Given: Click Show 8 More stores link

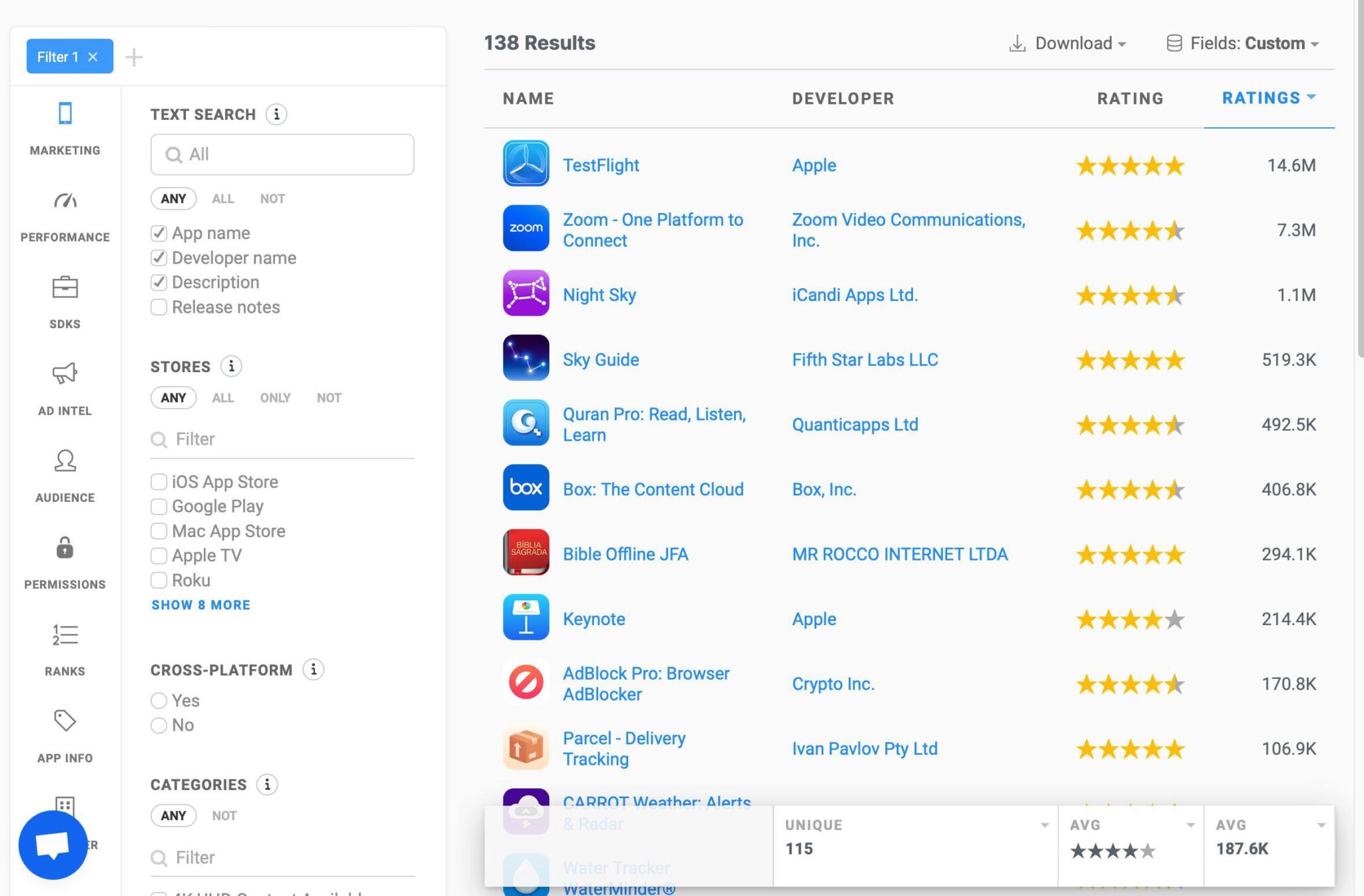Looking at the screenshot, I should click(200, 605).
